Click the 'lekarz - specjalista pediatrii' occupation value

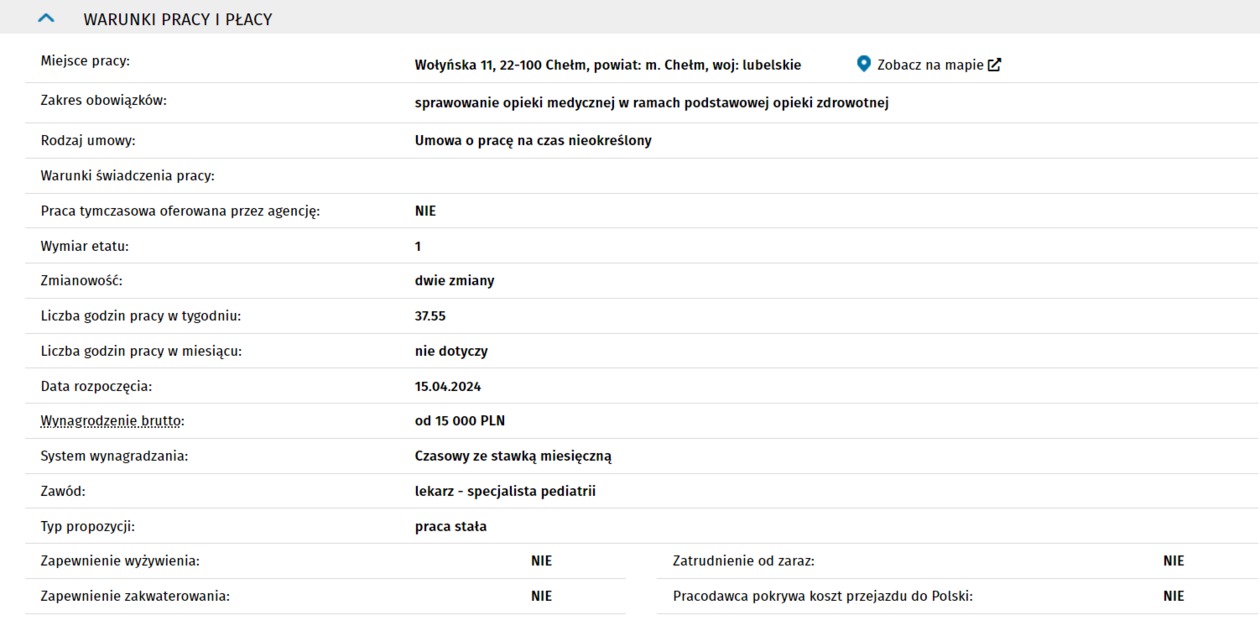coord(505,491)
